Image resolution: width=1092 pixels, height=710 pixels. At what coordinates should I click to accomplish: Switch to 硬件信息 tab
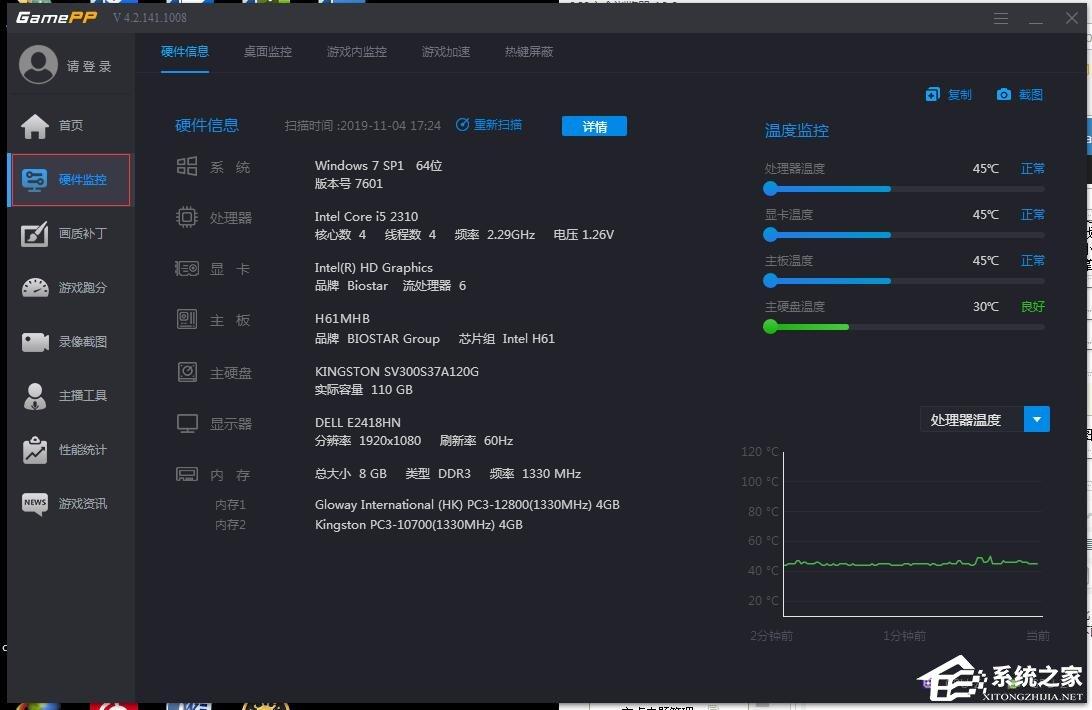[185, 52]
